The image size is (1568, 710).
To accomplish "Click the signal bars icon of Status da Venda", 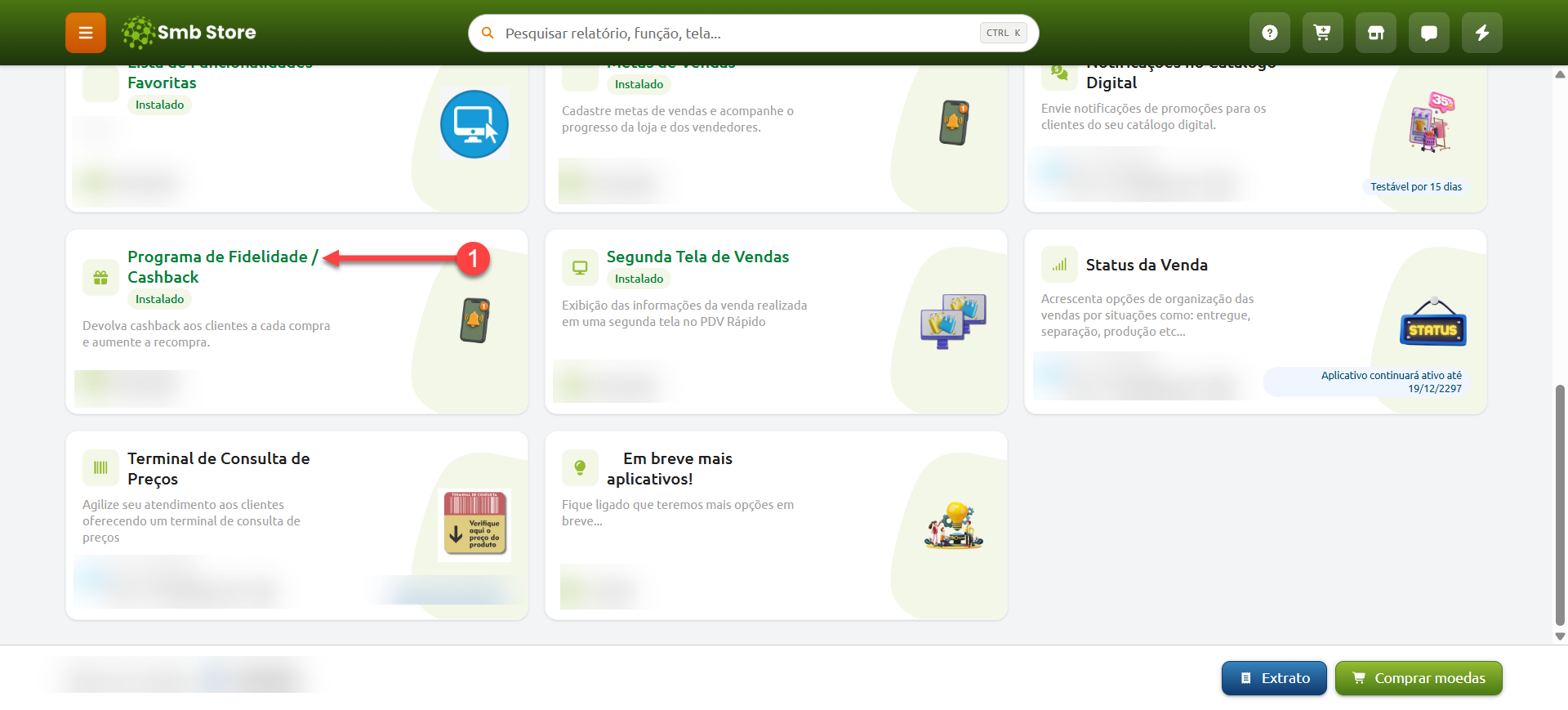I will pyautogui.click(x=1059, y=265).
